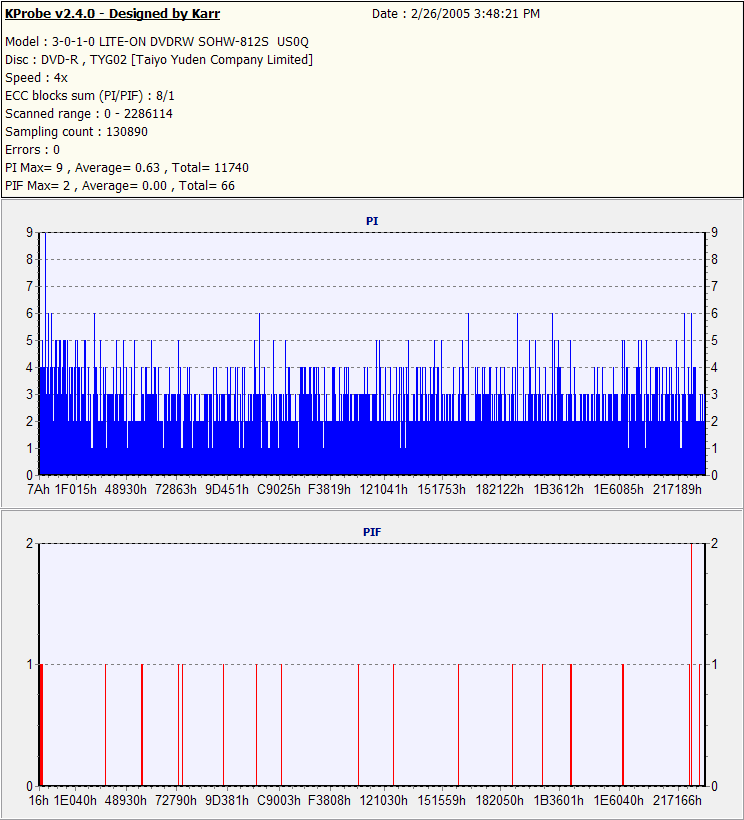Image resolution: width=744 pixels, height=820 pixels.
Task: Click the PI chart title
Action: click(x=372, y=221)
